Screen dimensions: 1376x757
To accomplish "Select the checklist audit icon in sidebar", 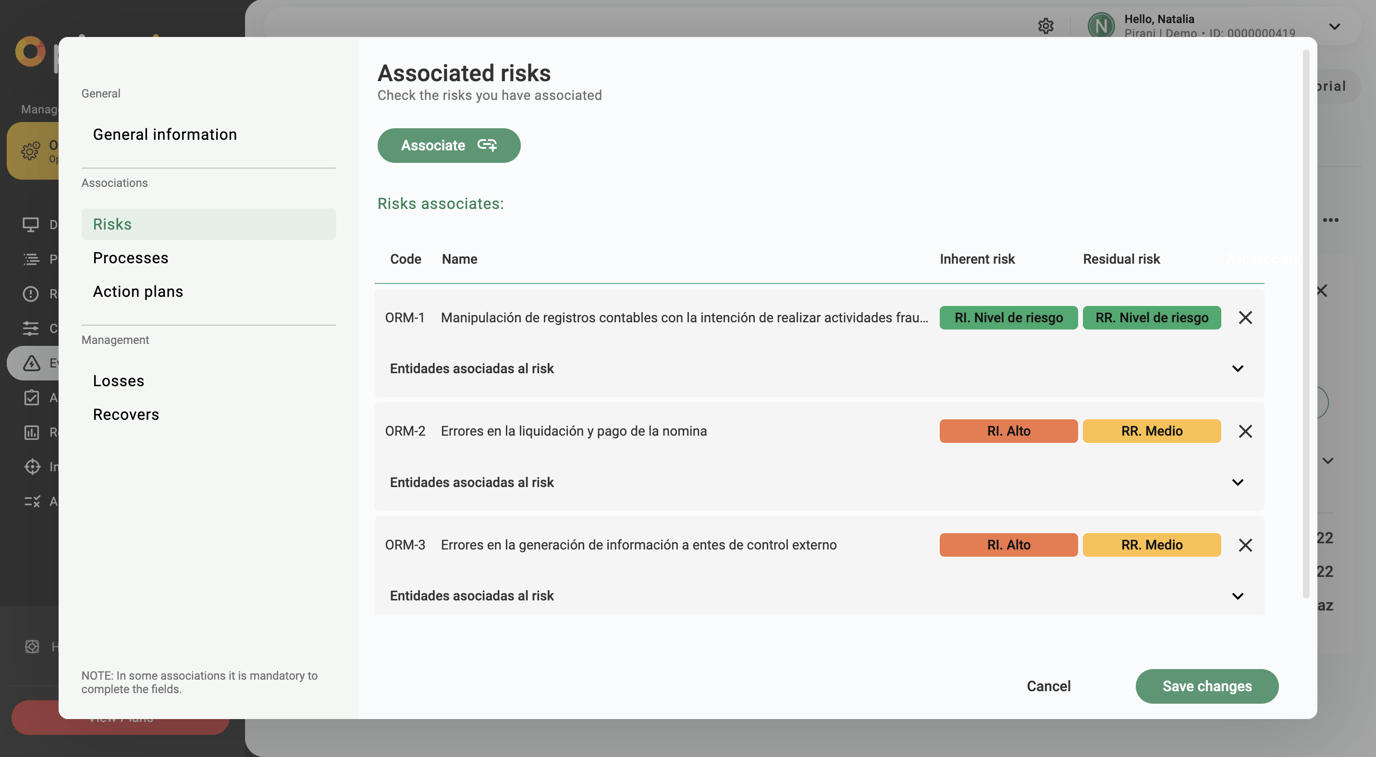I will 31,397.
